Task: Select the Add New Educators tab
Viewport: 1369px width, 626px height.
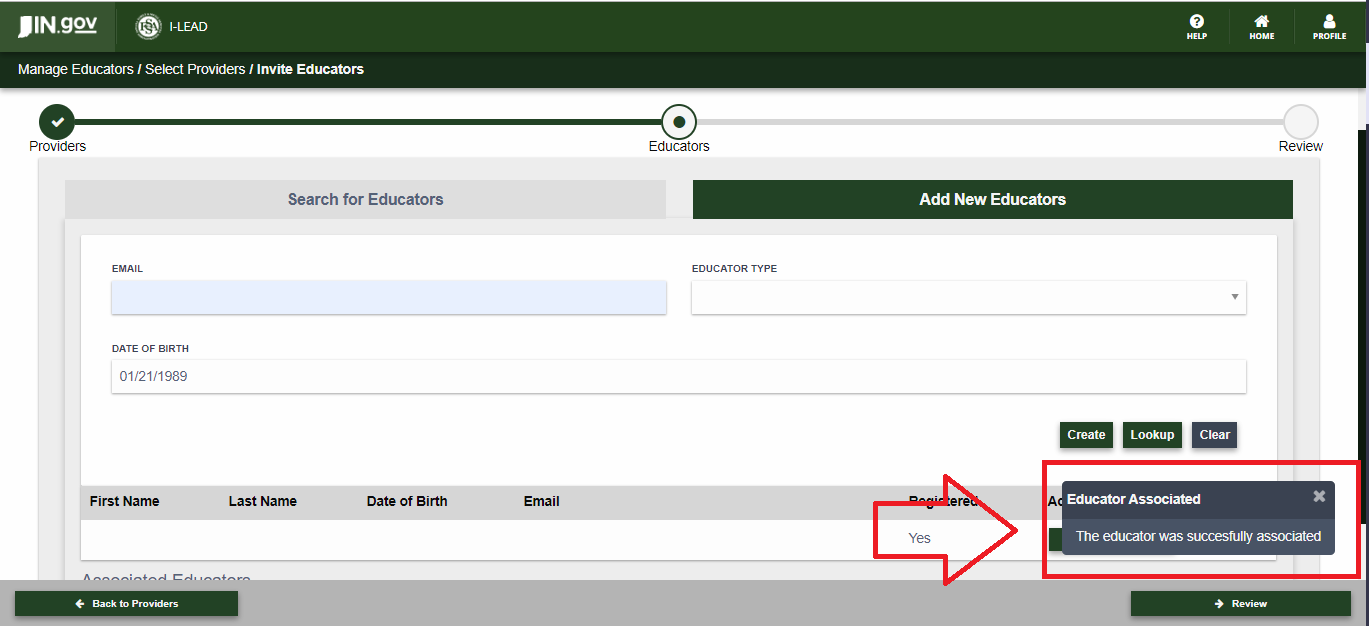Action: [x=992, y=199]
